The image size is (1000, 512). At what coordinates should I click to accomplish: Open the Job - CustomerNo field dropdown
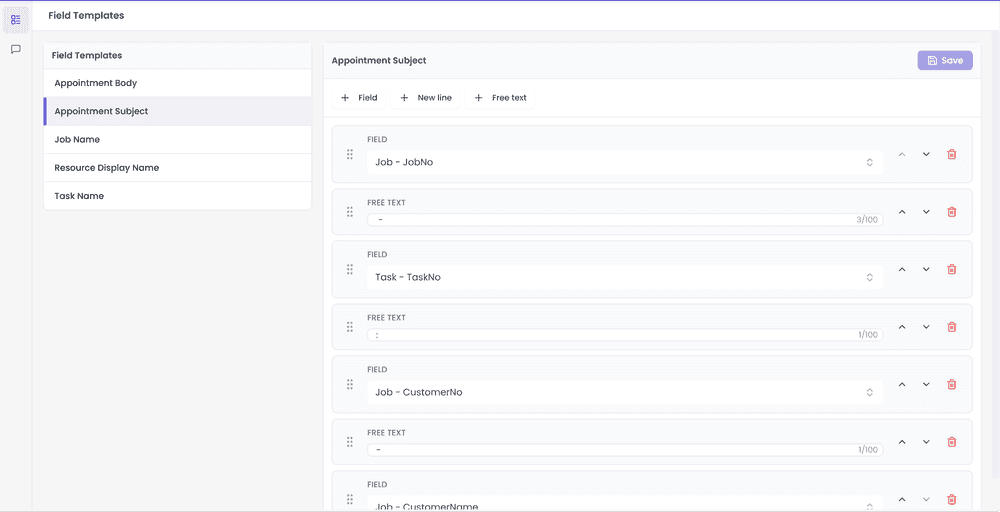[625, 392]
